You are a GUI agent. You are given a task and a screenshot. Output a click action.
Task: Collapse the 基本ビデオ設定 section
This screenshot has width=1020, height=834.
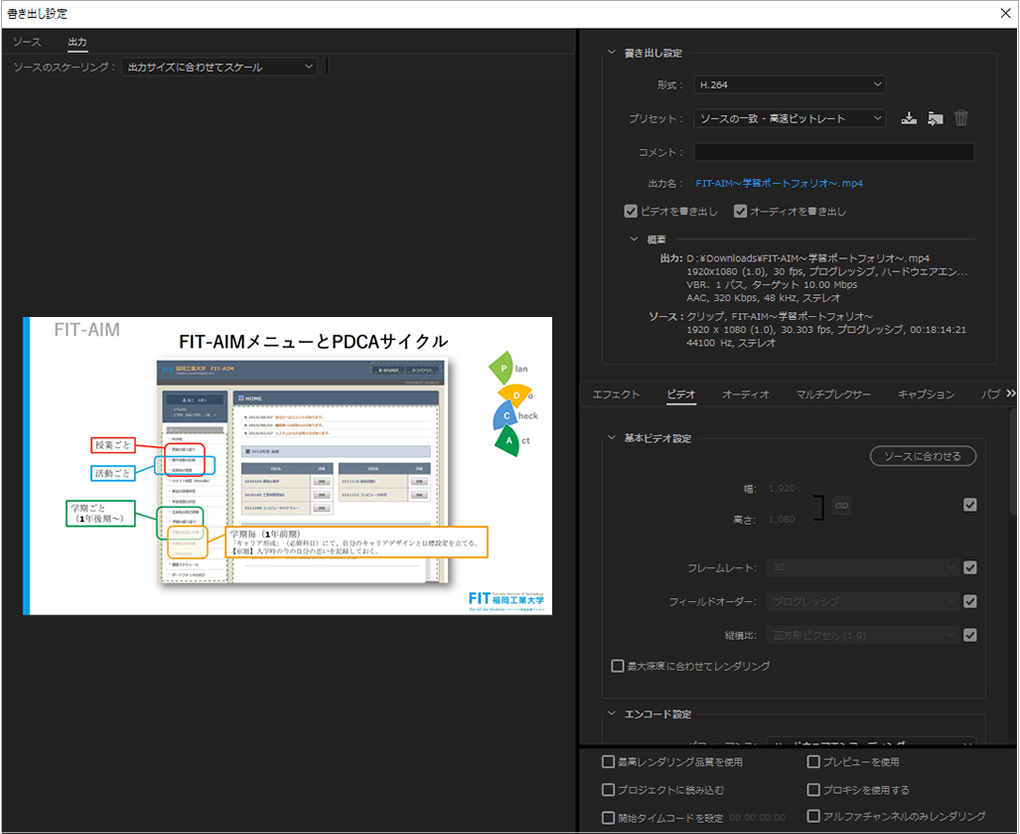click(x=611, y=438)
